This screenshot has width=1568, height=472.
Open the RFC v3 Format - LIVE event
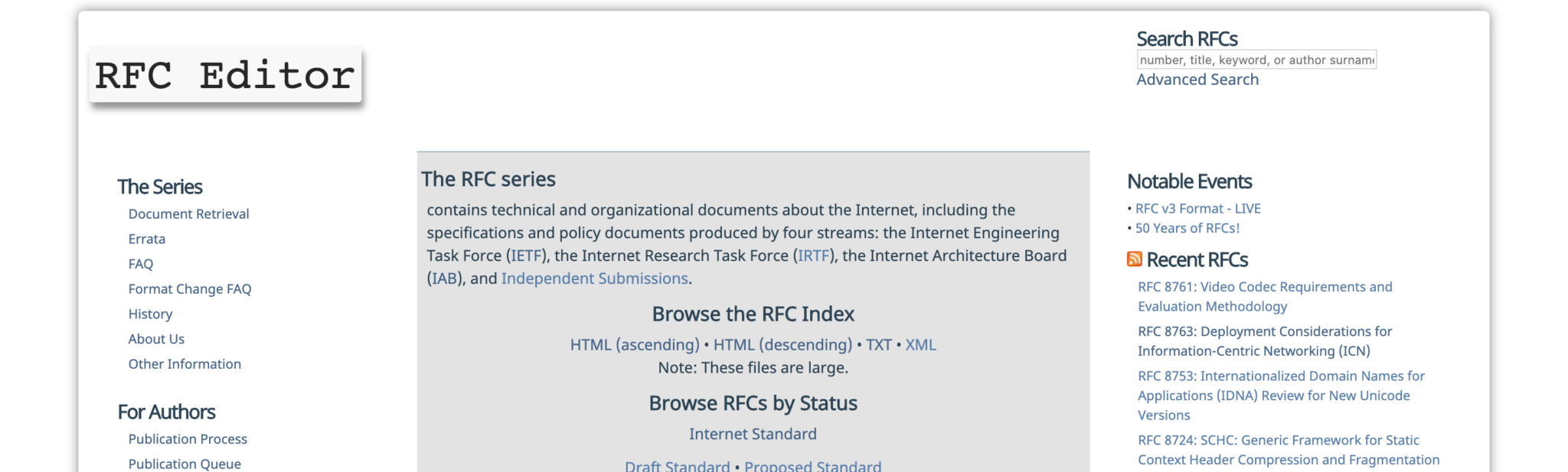[x=1197, y=209]
